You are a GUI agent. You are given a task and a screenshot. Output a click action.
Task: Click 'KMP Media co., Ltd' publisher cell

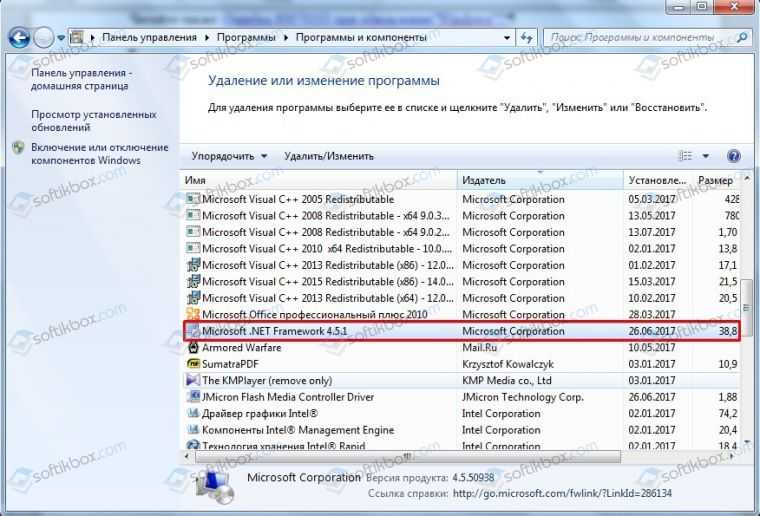(x=507, y=380)
